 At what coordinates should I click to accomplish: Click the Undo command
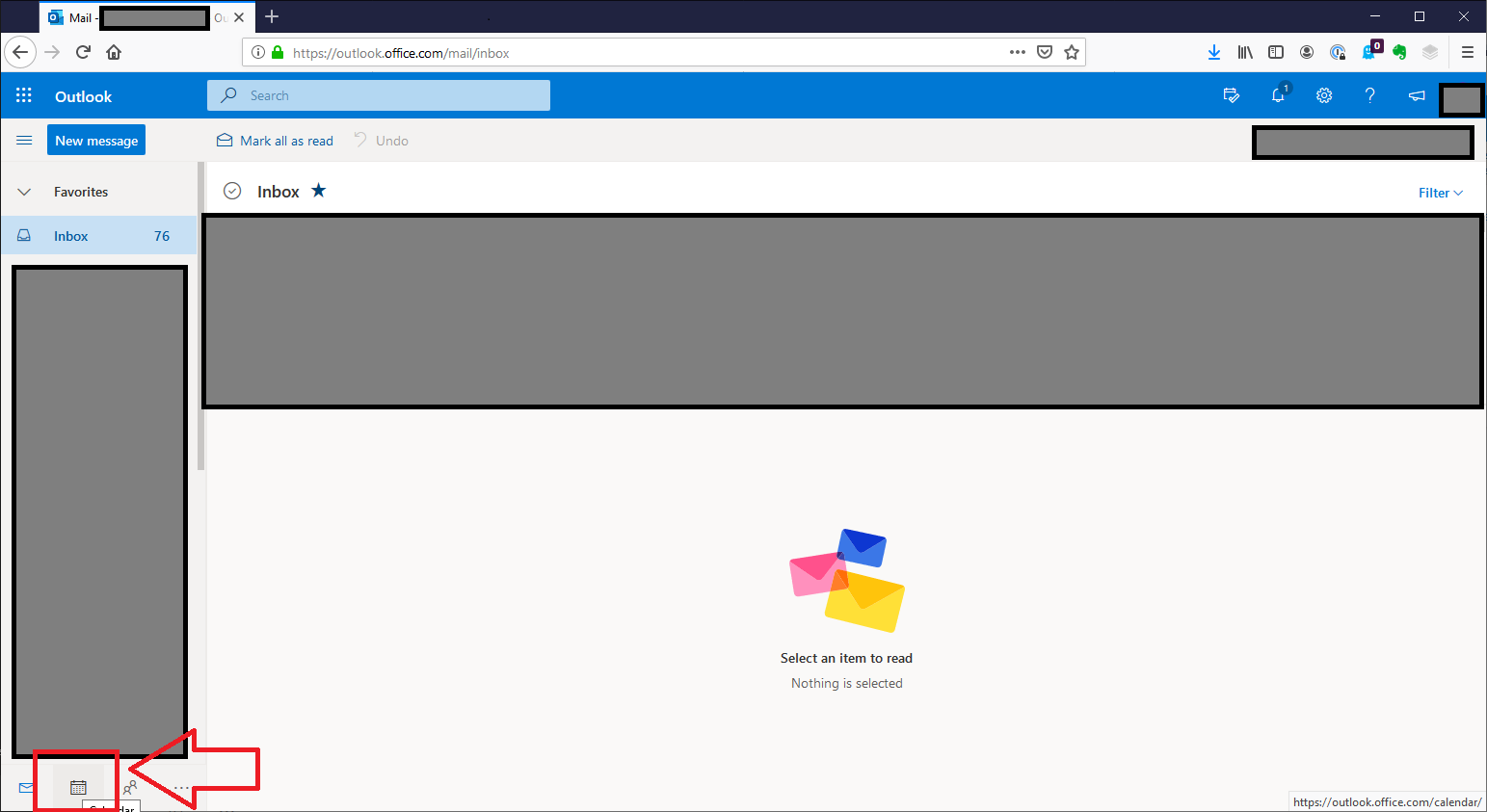click(x=381, y=141)
